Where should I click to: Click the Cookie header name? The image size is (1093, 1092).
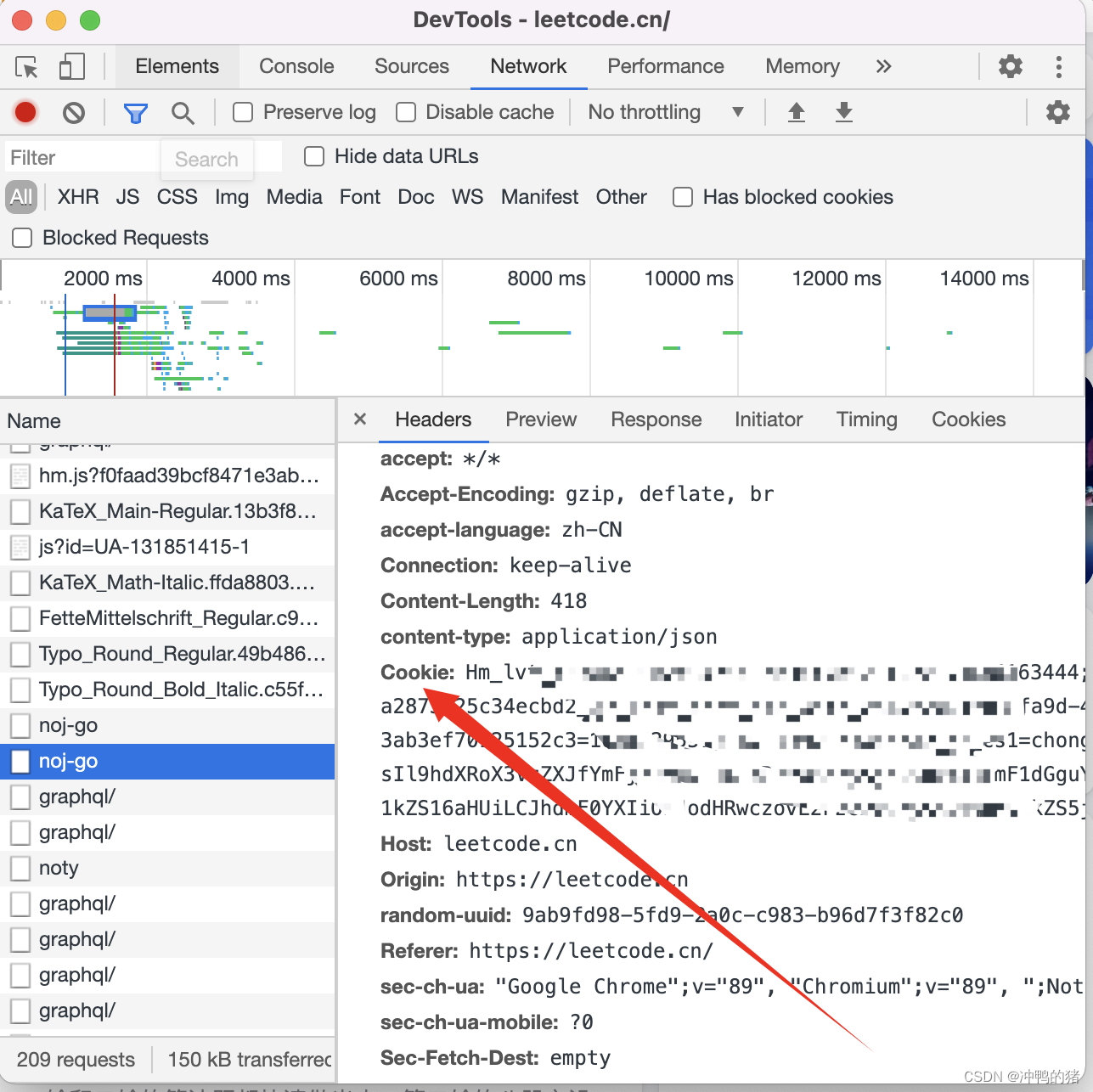click(x=418, y=673)
